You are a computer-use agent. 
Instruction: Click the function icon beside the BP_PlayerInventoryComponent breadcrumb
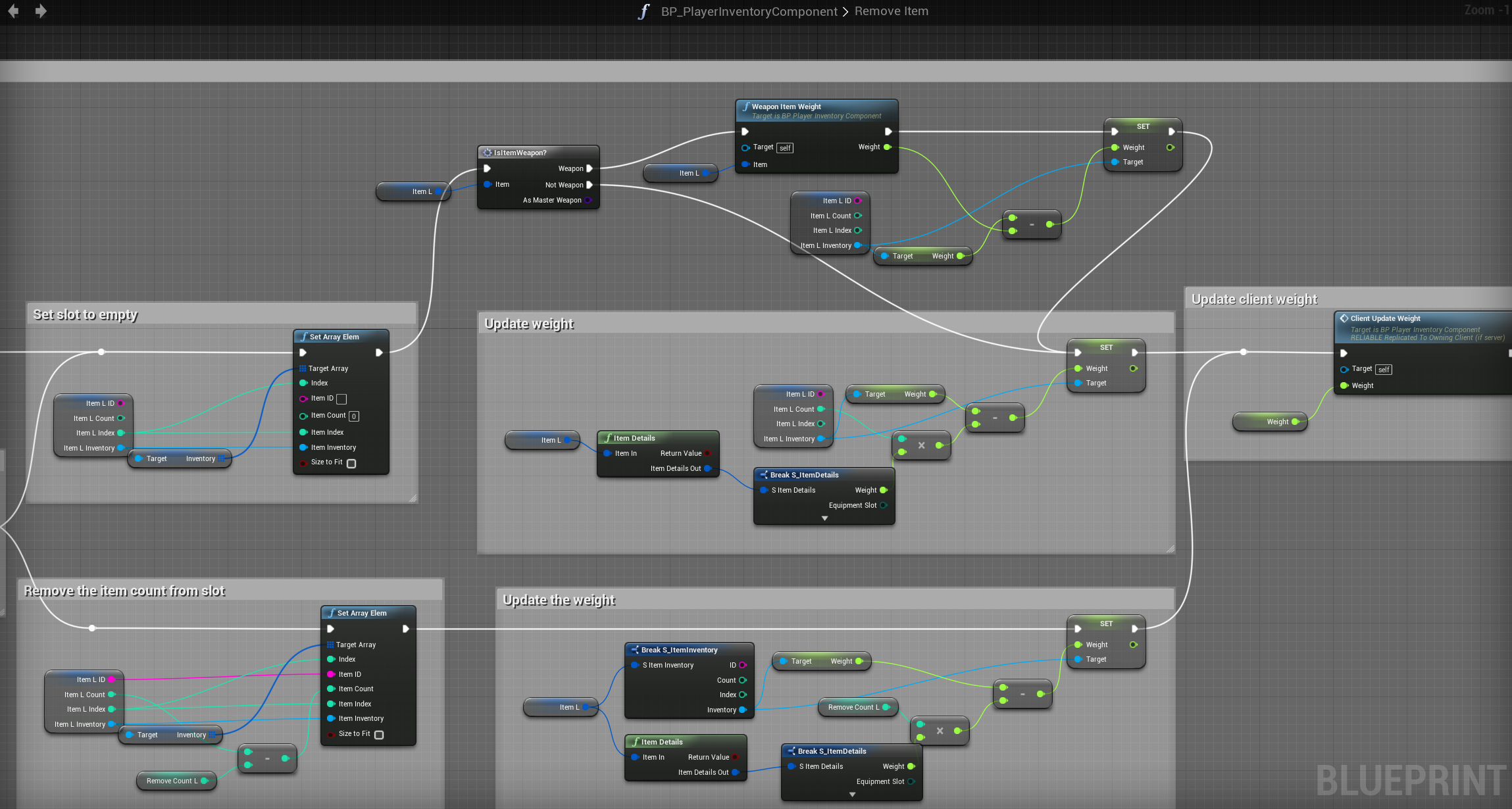point(643,11)
